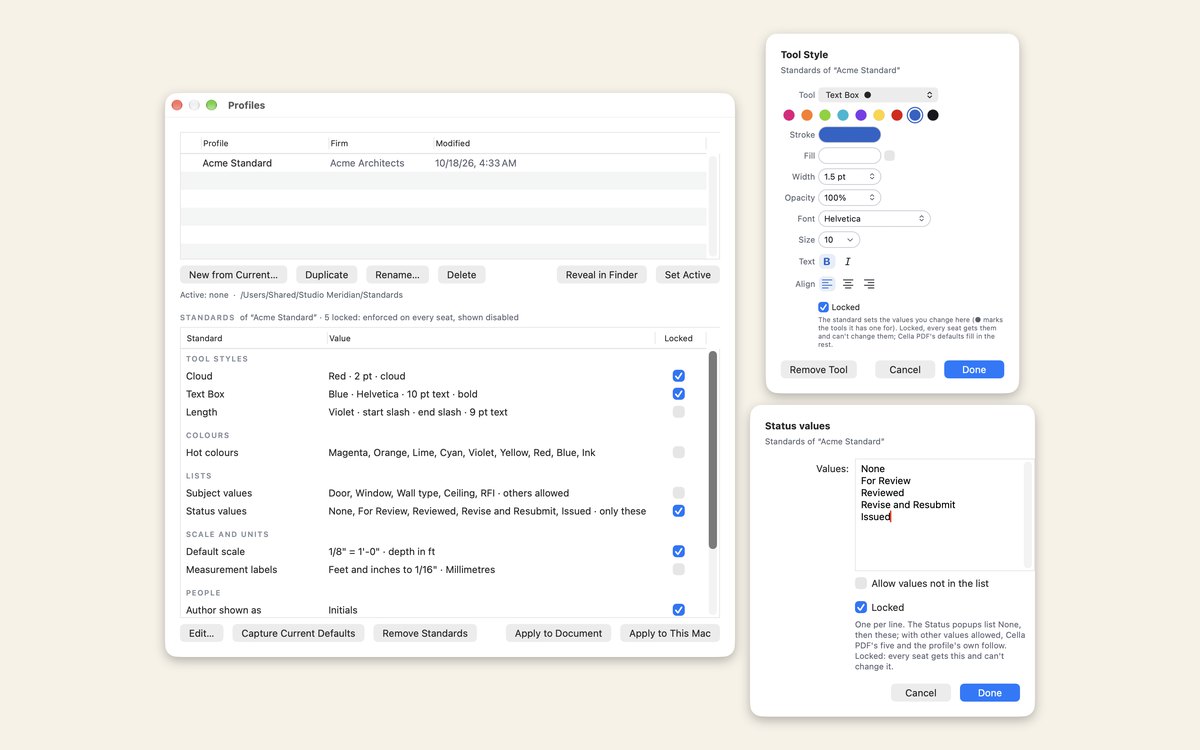1200x750 pixels.
Task: Open the Font popup showing Helvetica
Action: [x=875, y=219]
